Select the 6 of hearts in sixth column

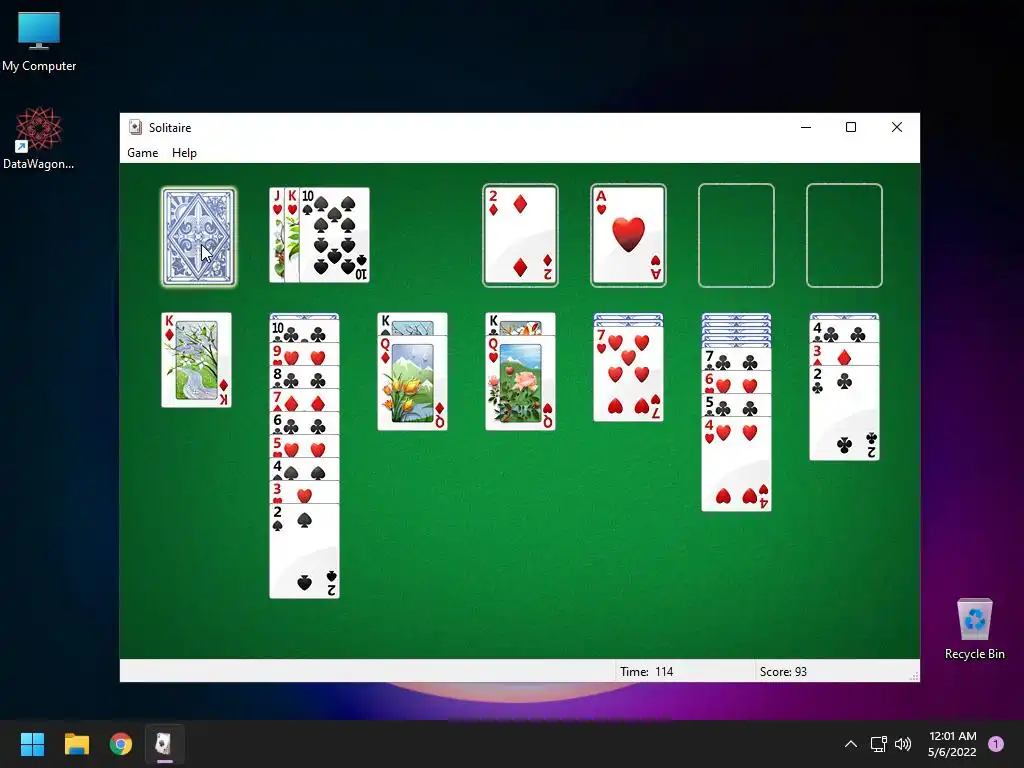point(736,383)
